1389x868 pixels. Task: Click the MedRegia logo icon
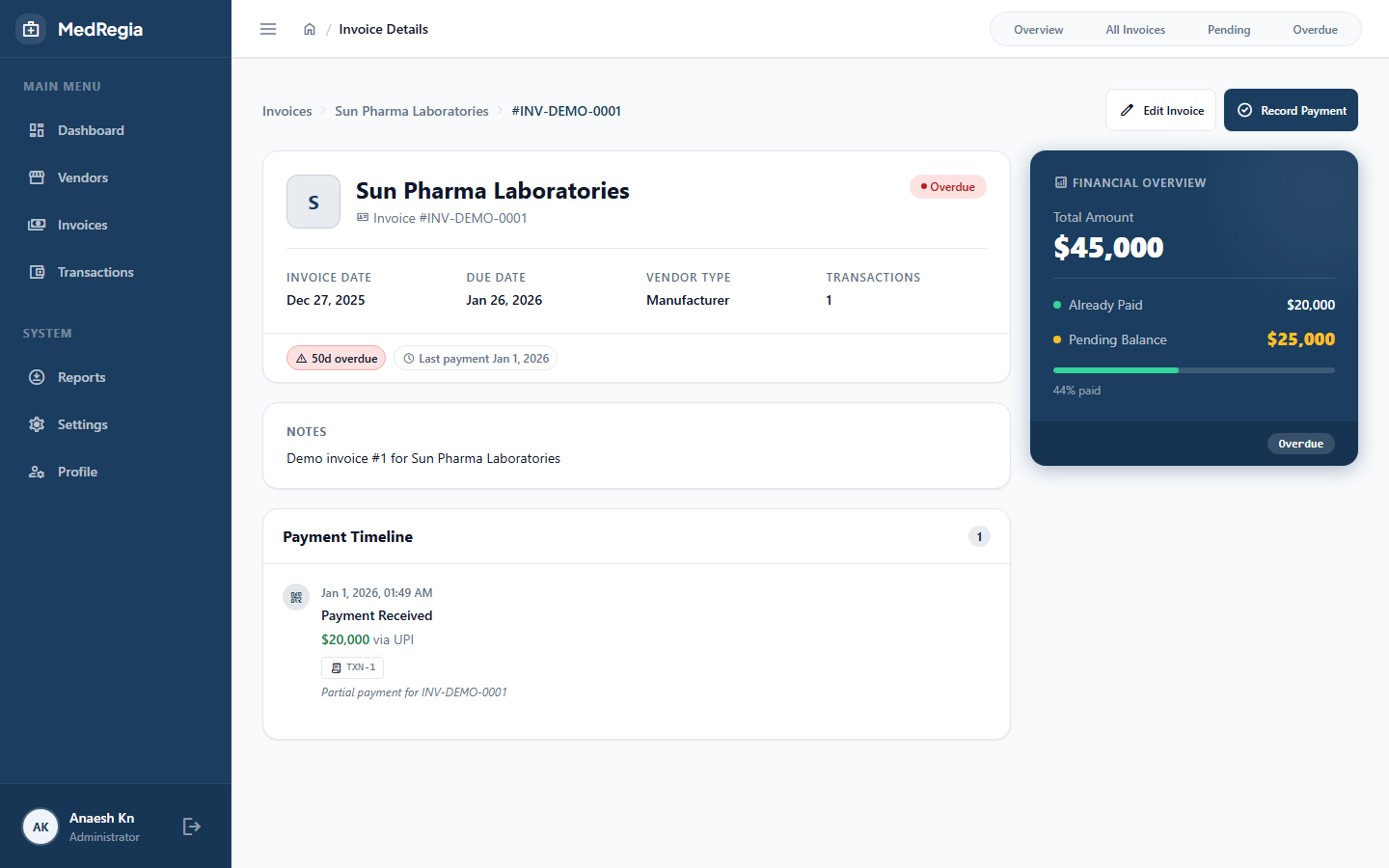[x=31, y=29]
